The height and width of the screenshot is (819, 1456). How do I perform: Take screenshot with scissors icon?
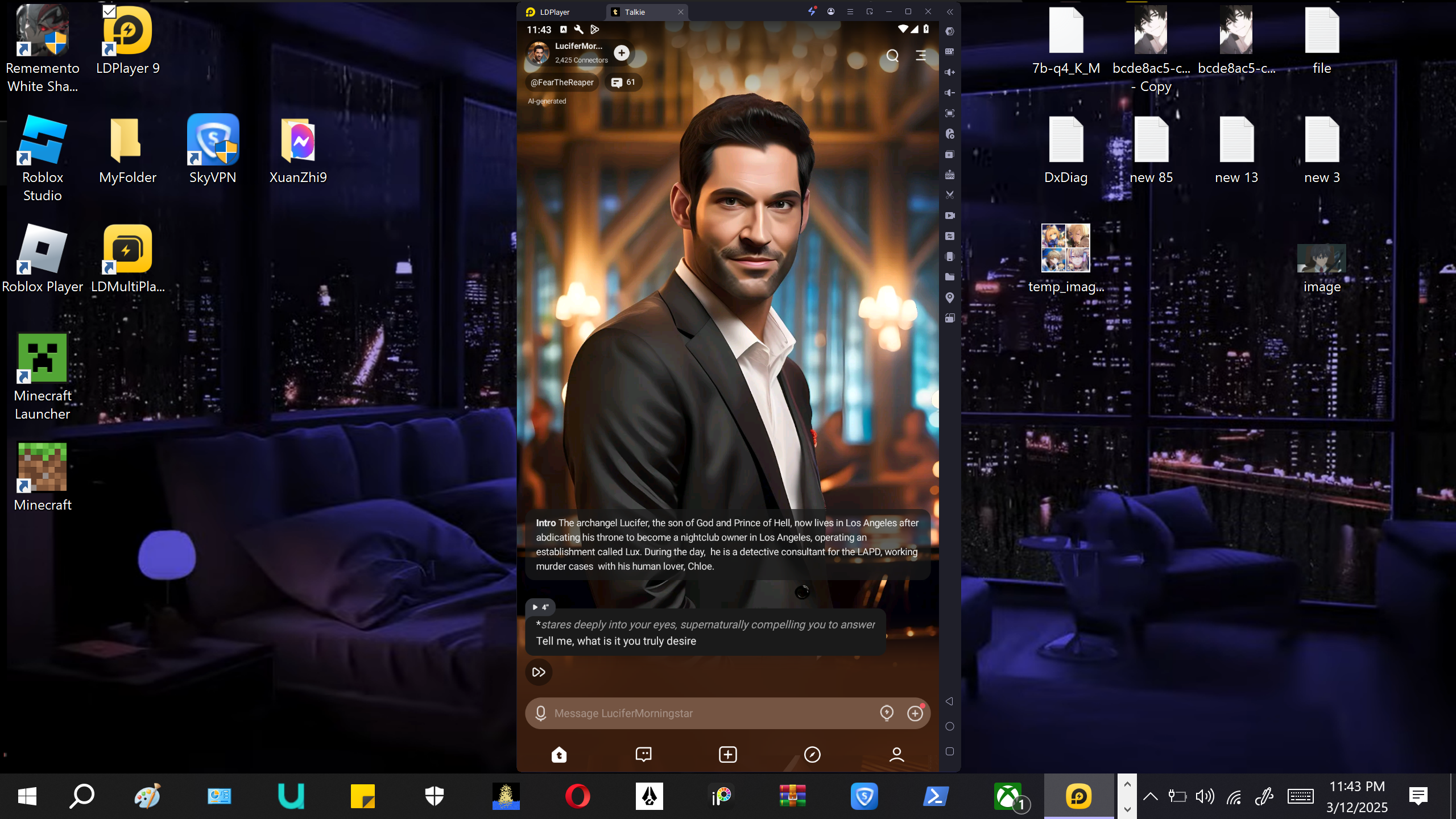coord(949,195)
